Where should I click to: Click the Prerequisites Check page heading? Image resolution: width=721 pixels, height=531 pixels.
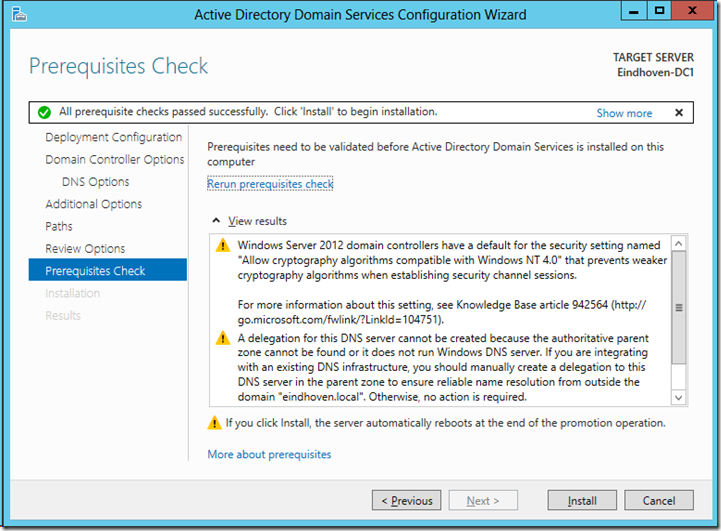119,66
